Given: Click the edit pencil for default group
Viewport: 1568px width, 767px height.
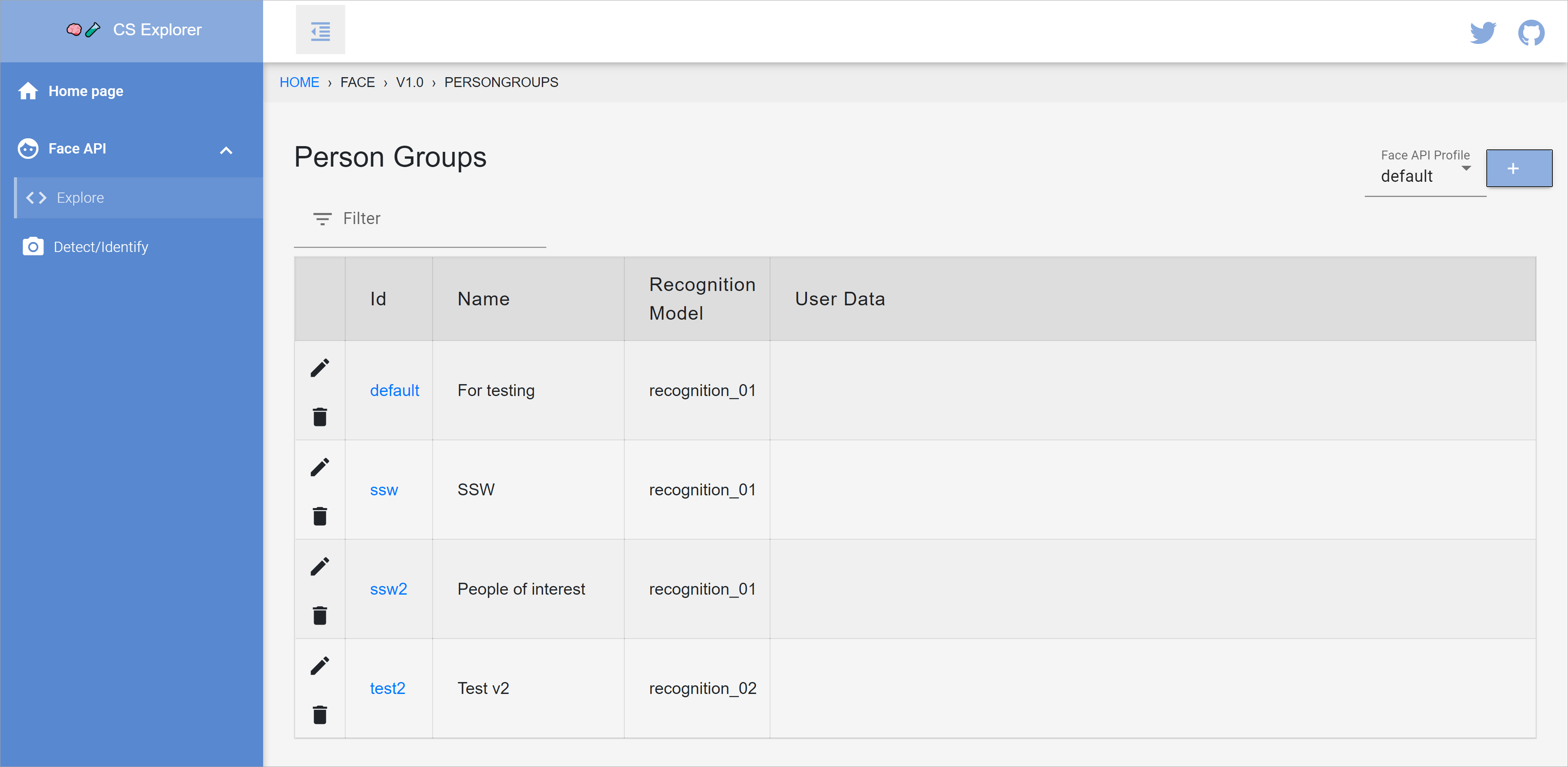Looking at the screenshot, I should click(x=320, y=367).
